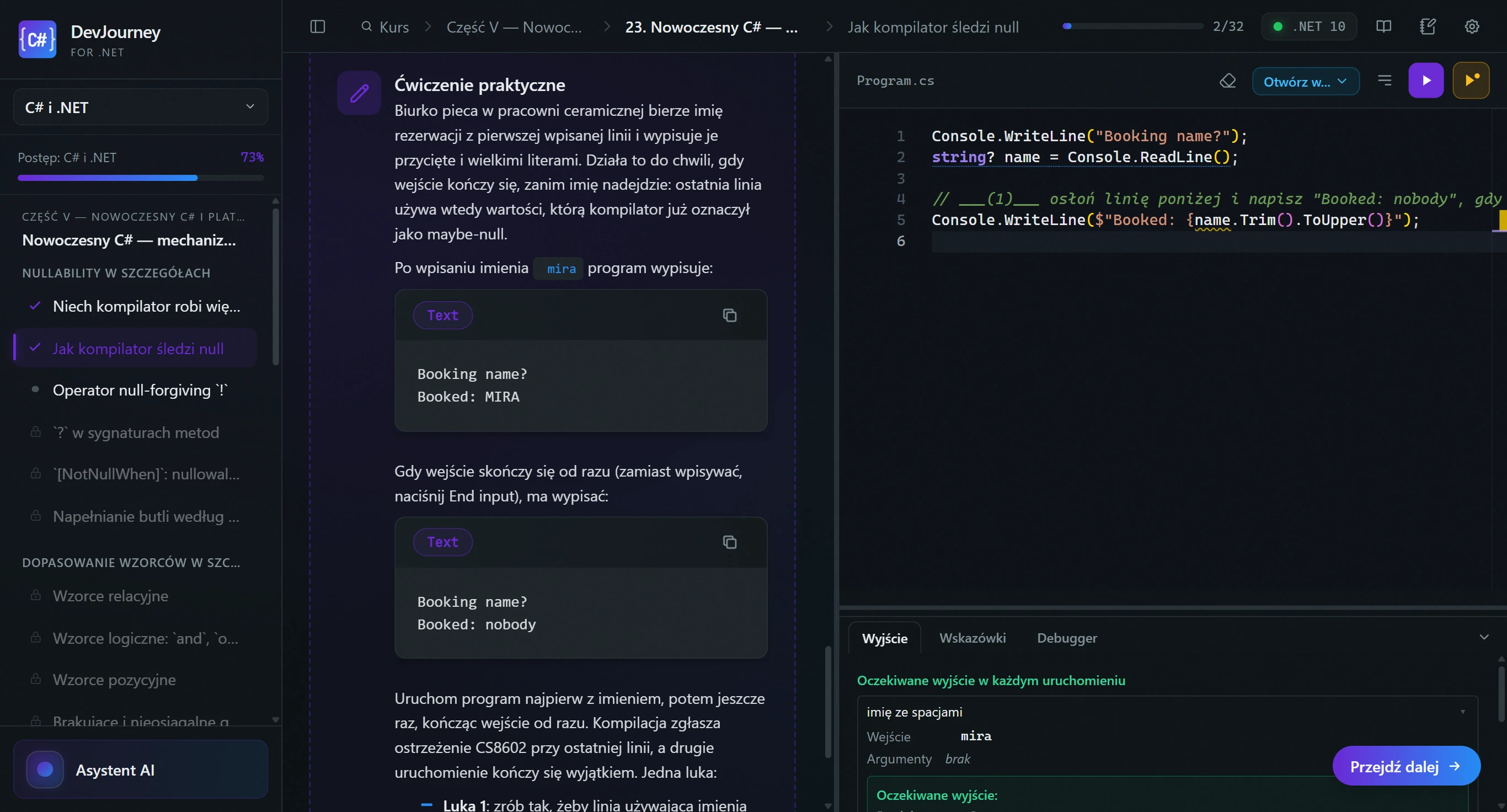Switch to the Debugger tab
The image size is (1507, 812).
coord(1066,638)
